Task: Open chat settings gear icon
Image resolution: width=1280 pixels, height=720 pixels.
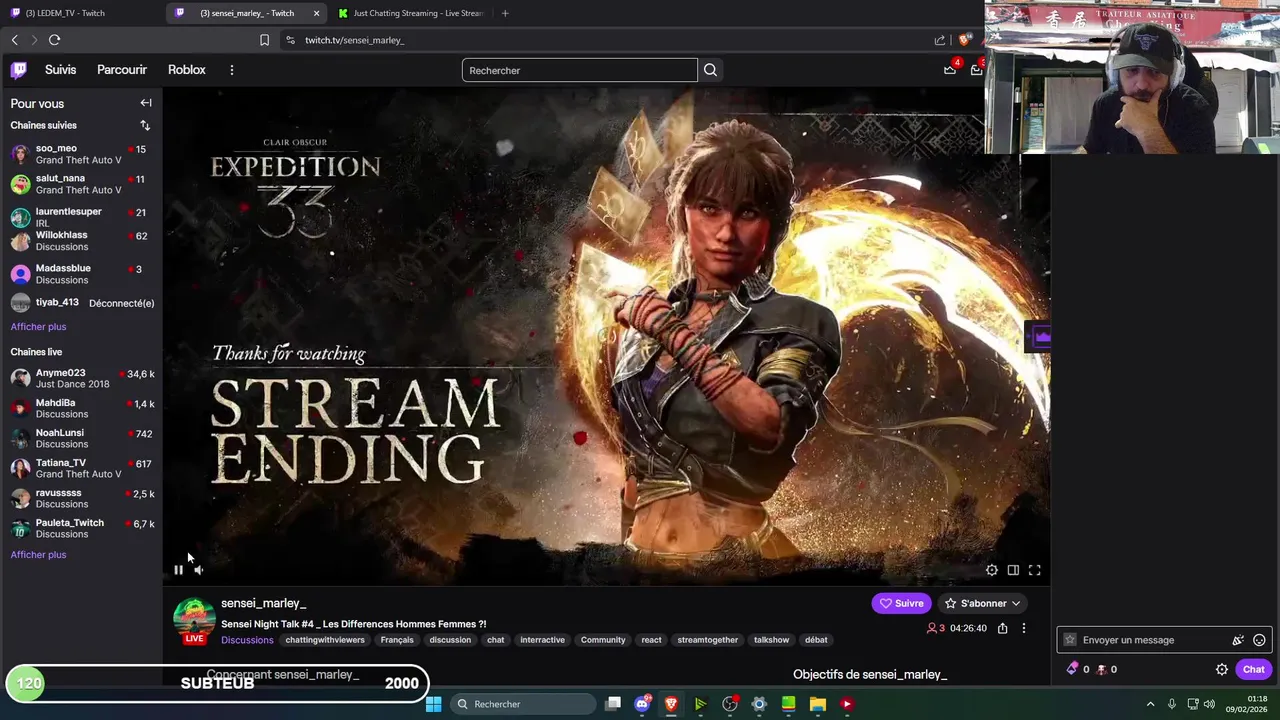Action: tap(1222, 670)
